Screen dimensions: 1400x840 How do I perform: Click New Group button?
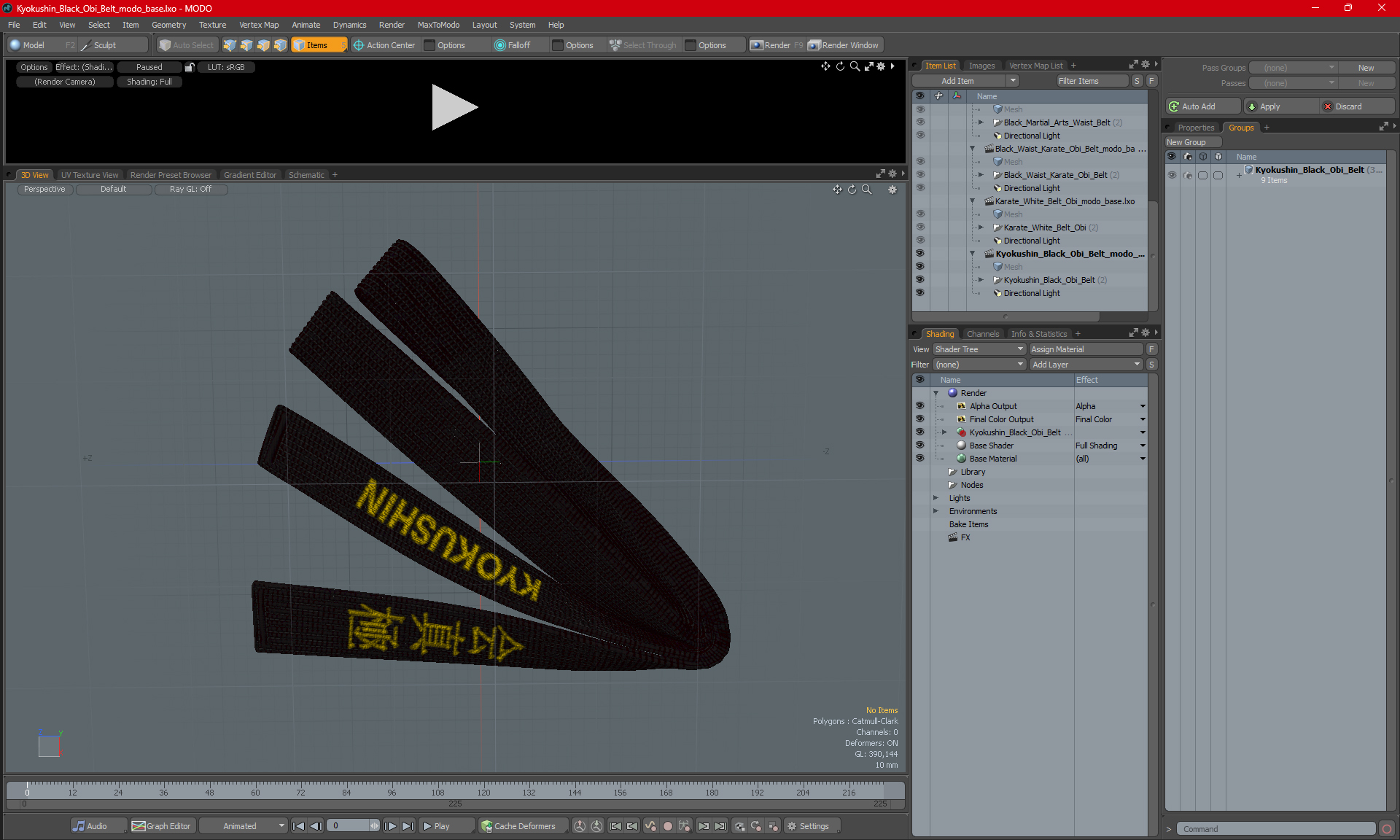click(x=1193, y=142)
